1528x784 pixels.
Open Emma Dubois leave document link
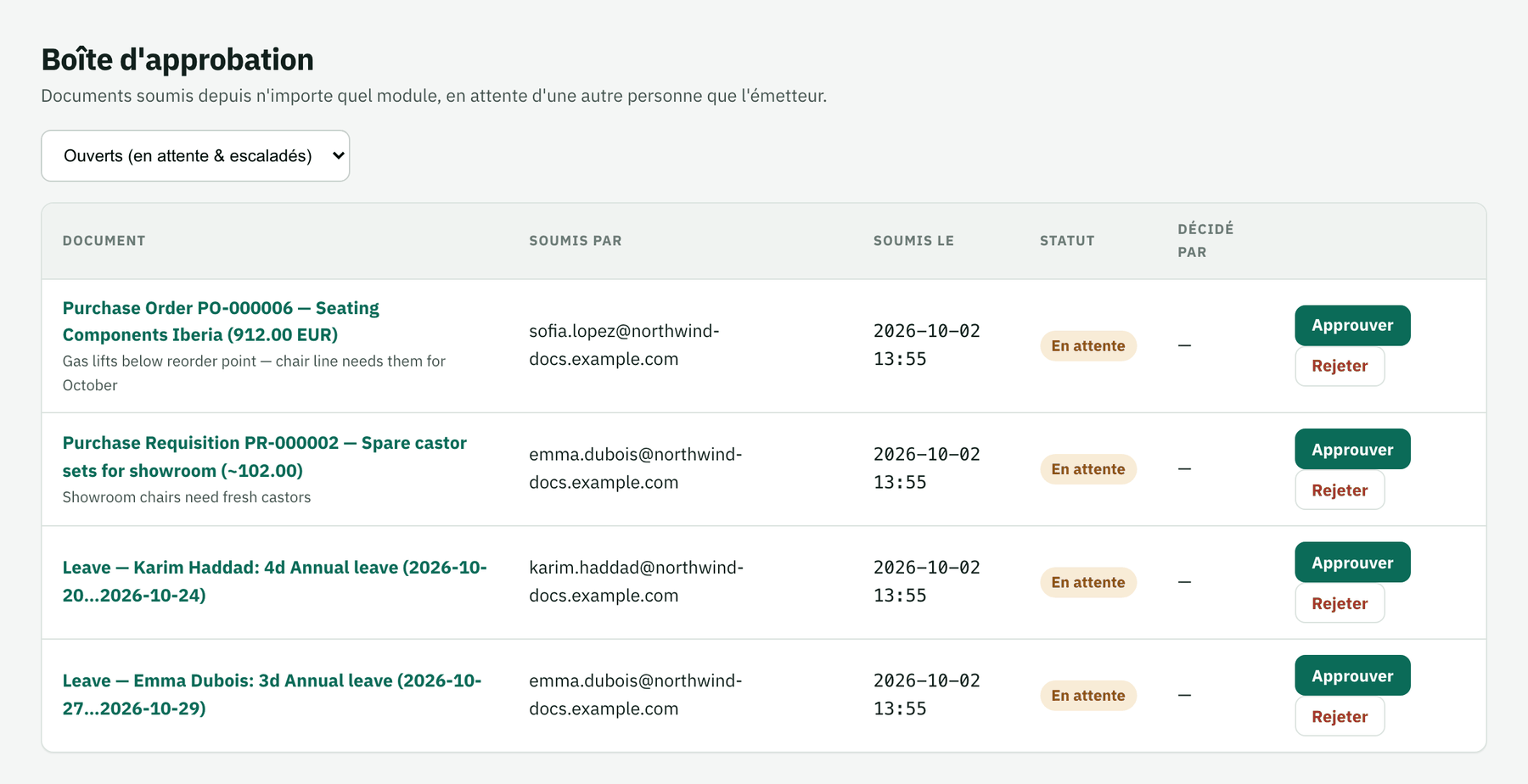[x=272, y=694]
